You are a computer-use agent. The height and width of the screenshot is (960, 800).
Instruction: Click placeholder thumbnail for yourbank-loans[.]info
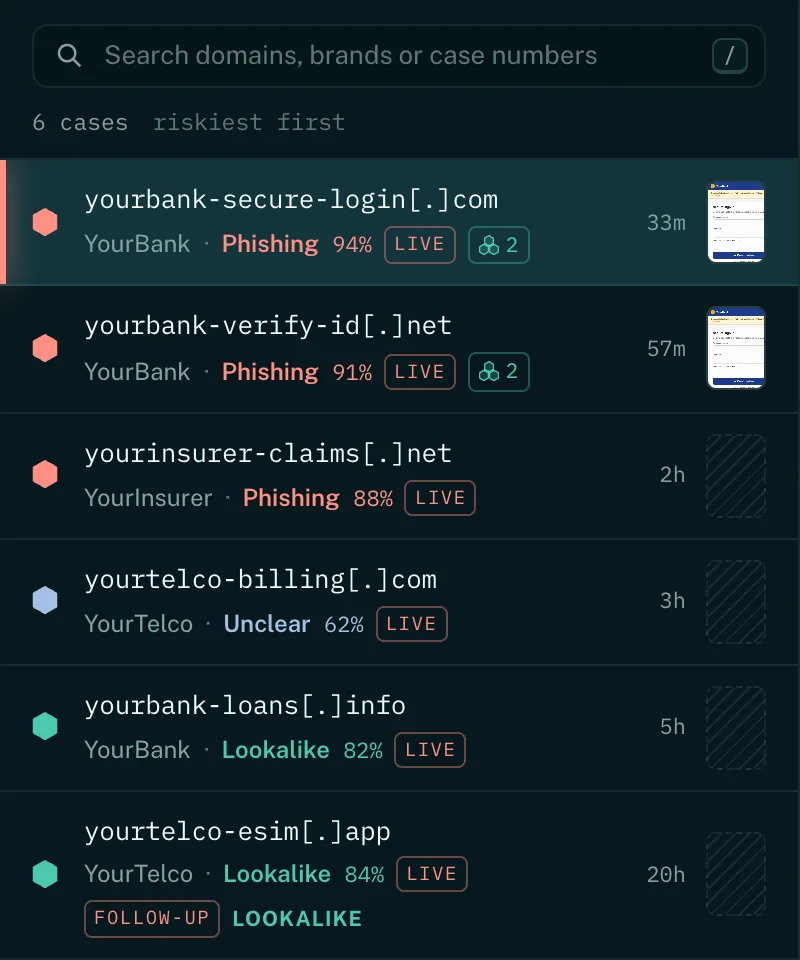pos(736,728)
